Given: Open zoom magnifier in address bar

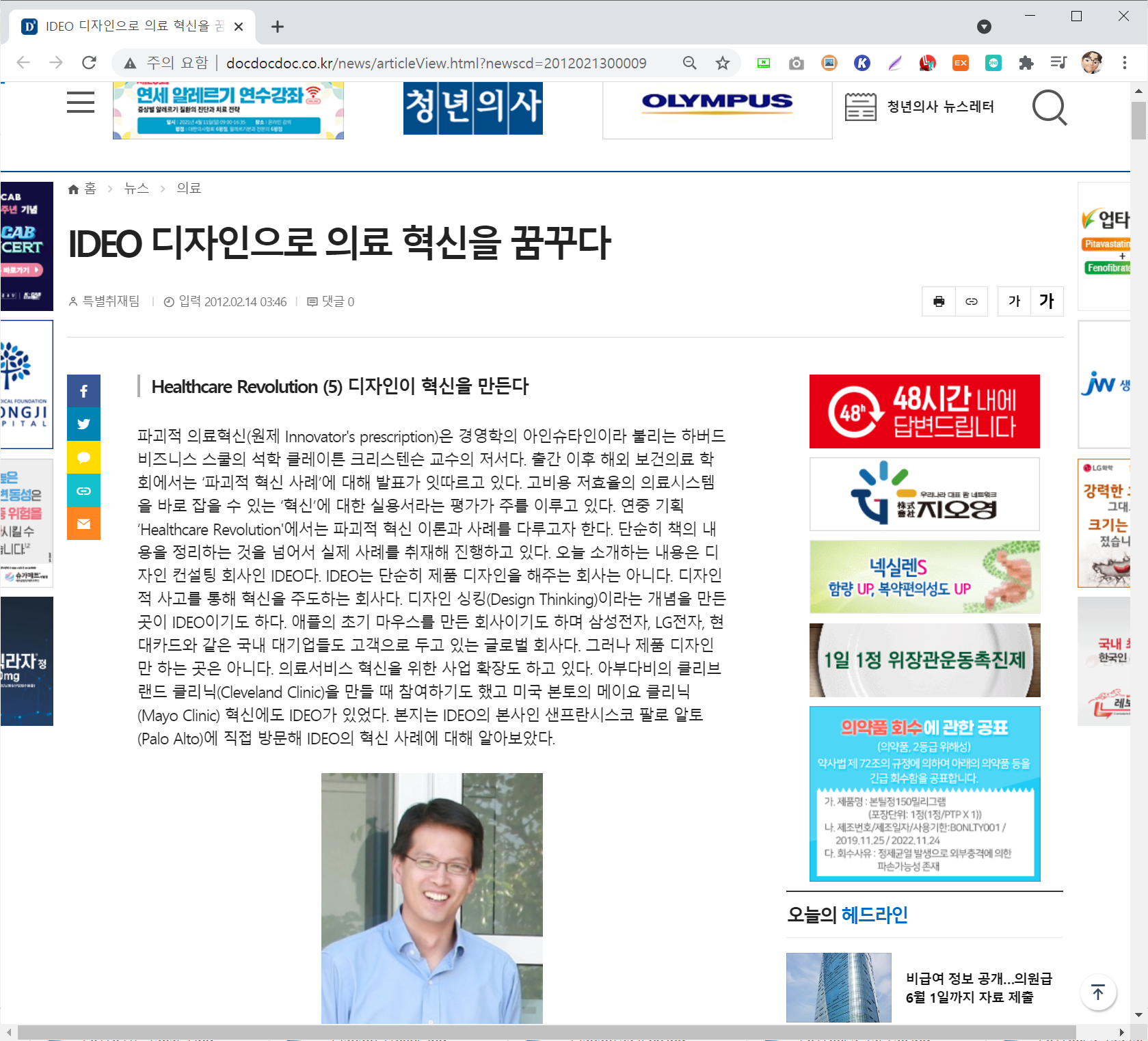Looking at the screenshot, I should [x=690, y=63].
